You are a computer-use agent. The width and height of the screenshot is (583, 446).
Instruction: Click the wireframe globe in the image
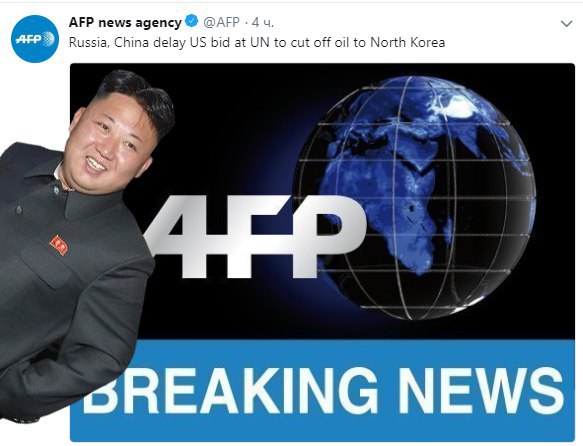(415, 198)
